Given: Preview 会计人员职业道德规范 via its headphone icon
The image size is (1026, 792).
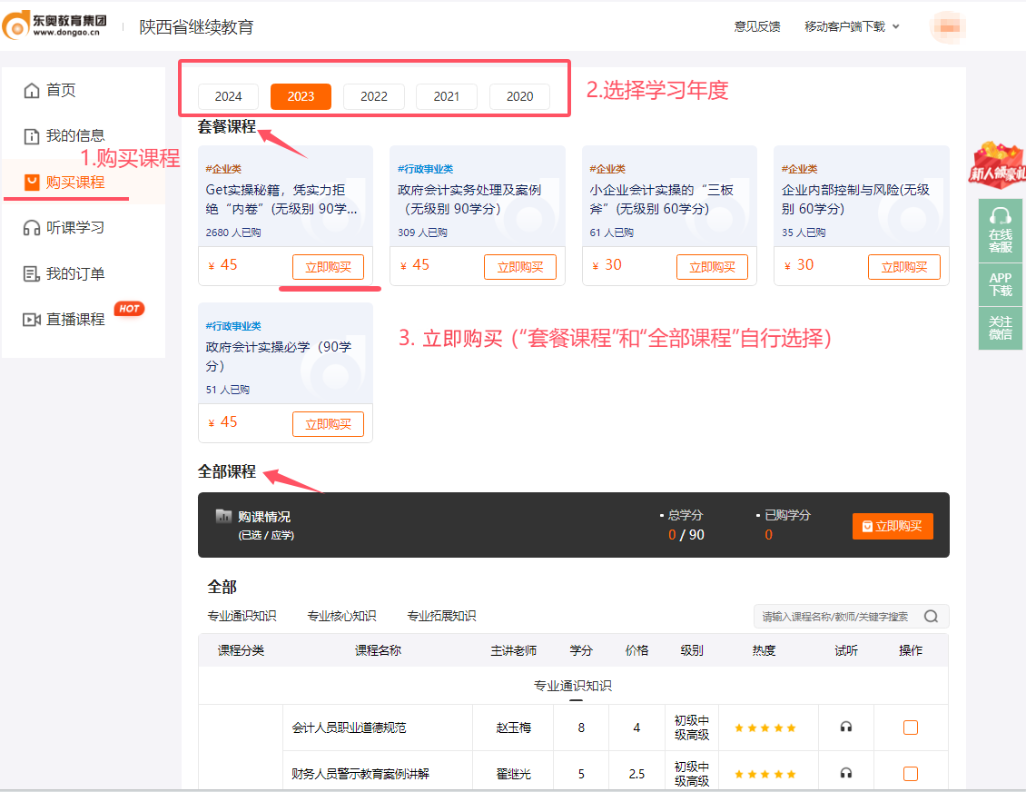Looking at the screenshot, I should (x=846, y=728).
